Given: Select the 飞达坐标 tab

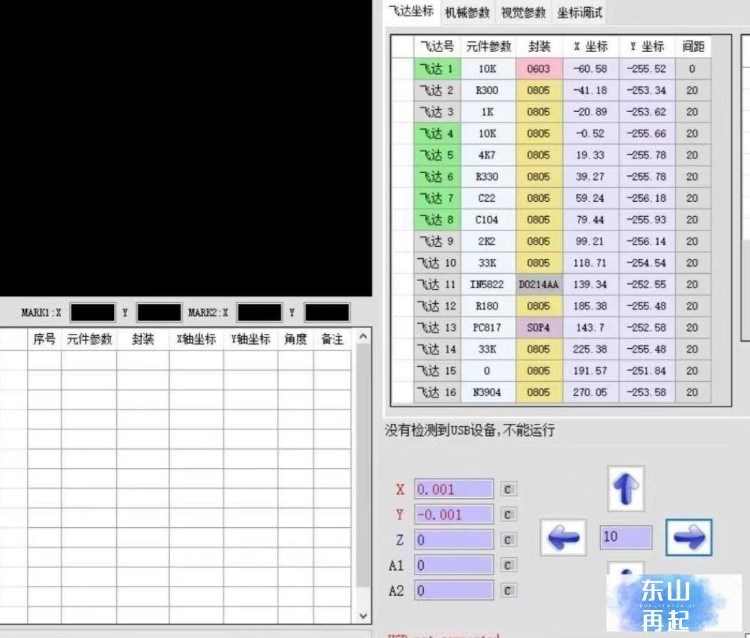Looking at the screenshot, I should pos(411,11).
